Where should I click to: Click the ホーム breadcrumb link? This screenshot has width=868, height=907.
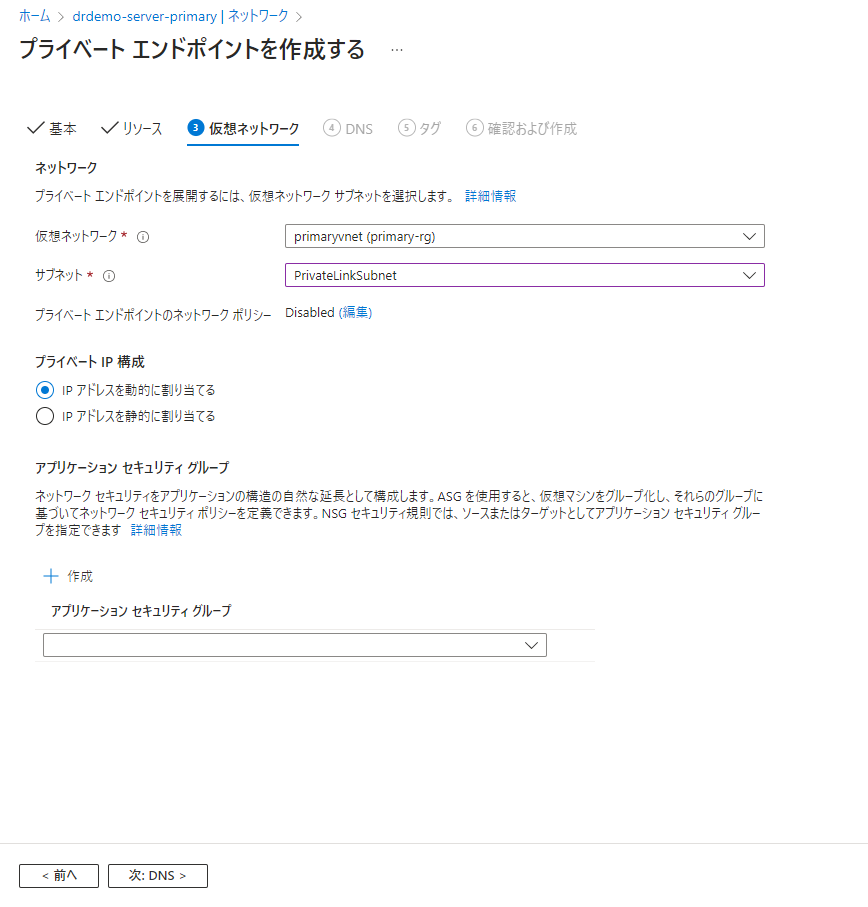pos(35,16)
